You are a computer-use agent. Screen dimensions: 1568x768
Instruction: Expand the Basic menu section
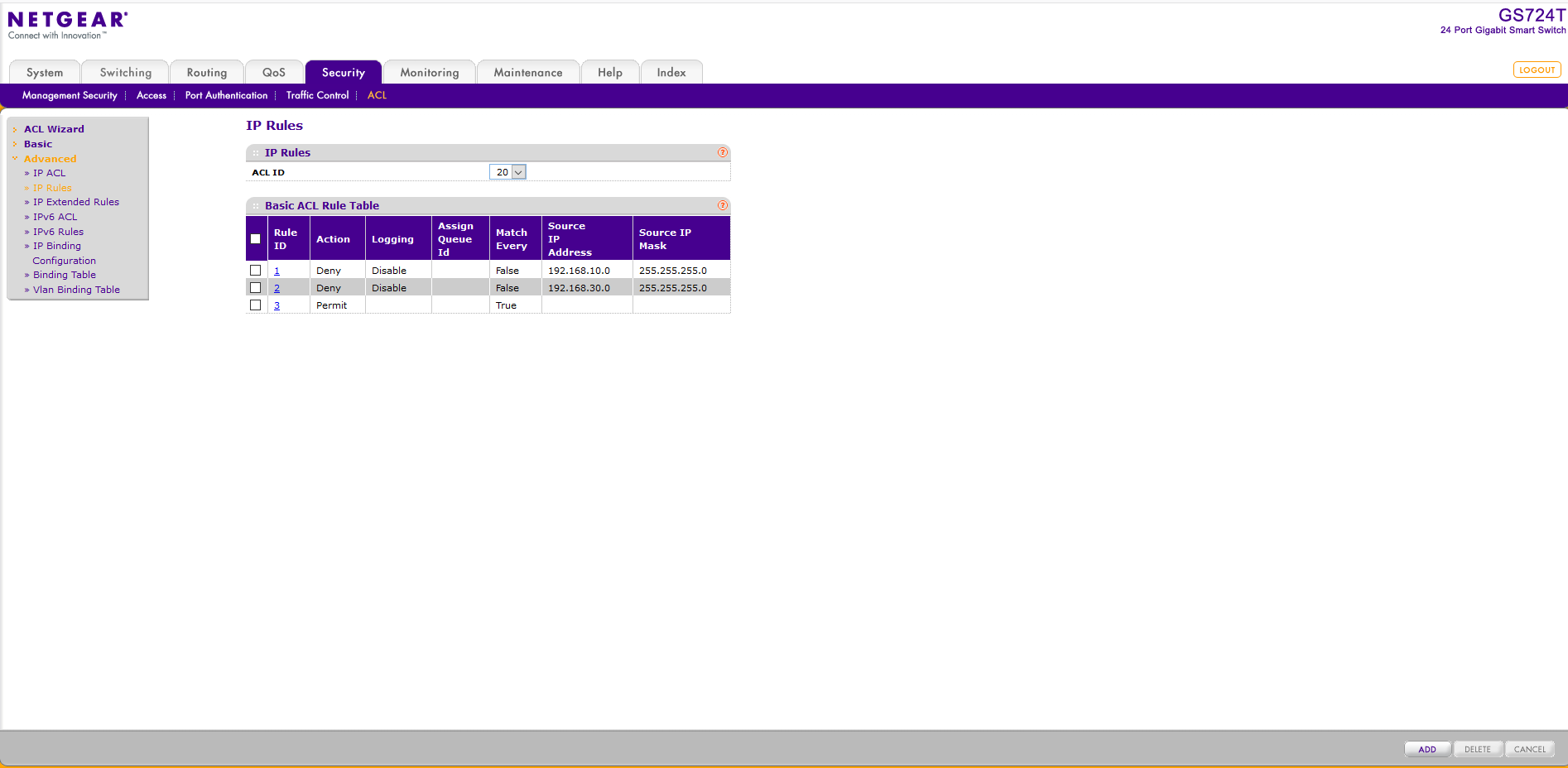coord(38,144)
